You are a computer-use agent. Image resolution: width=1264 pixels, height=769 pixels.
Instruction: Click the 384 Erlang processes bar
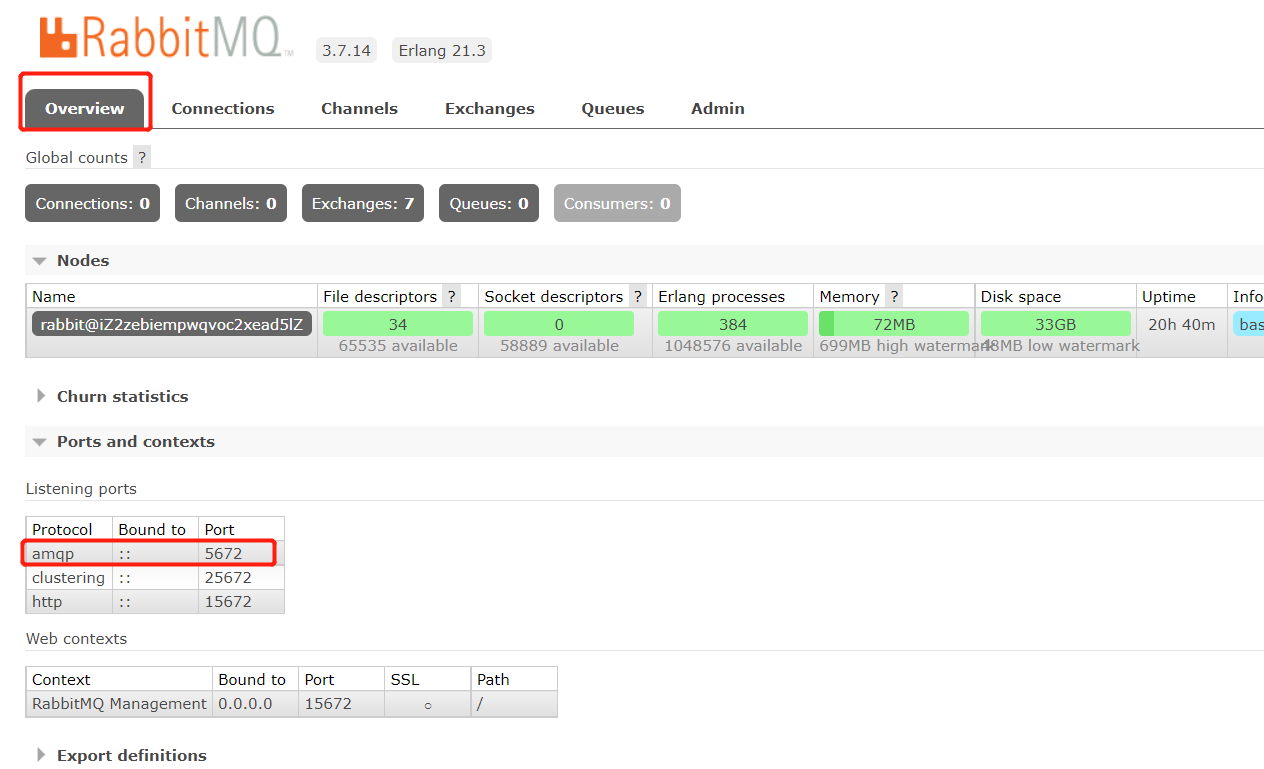tap(733, 324)
